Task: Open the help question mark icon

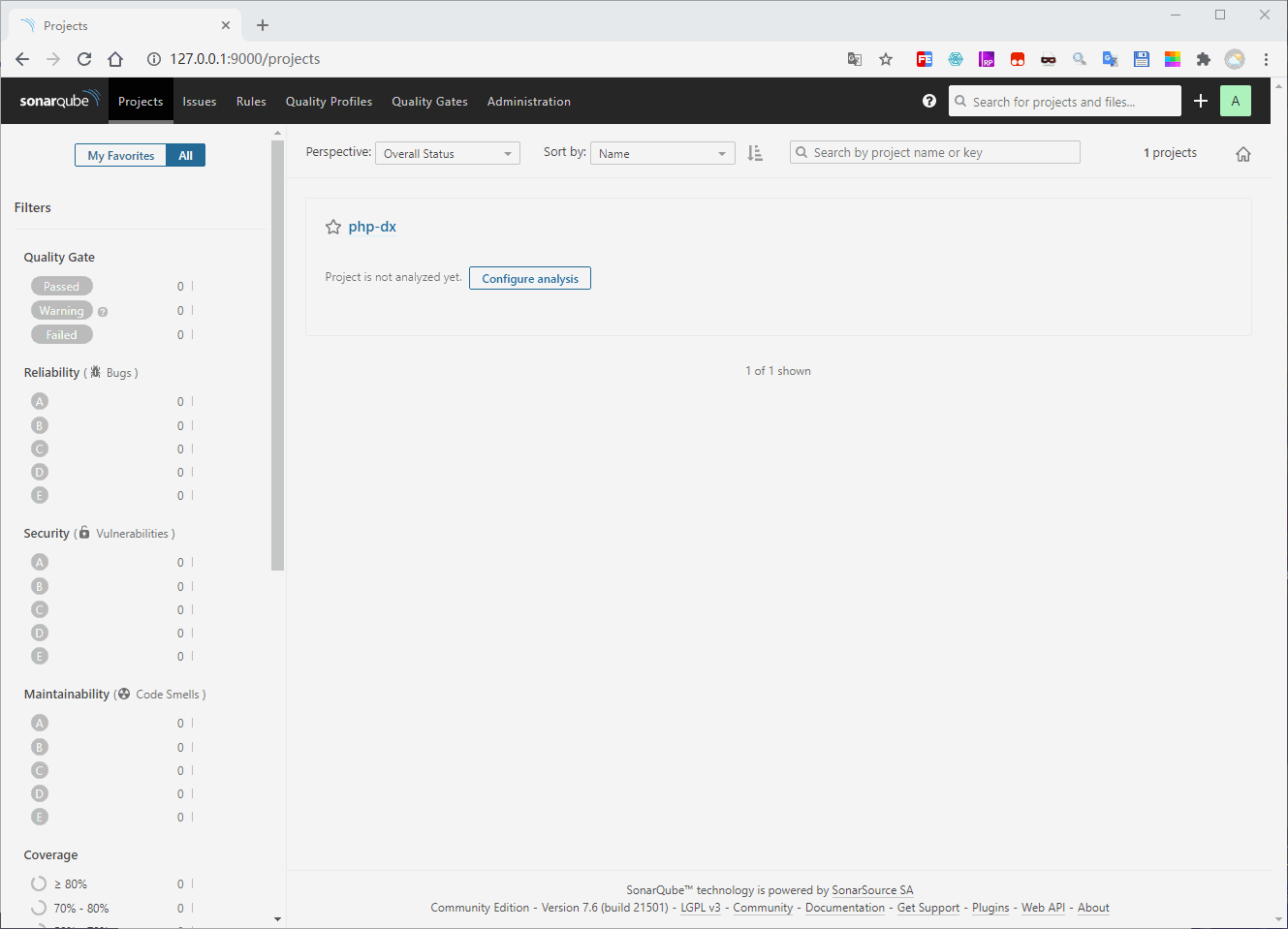Action: tap(929, 101)
